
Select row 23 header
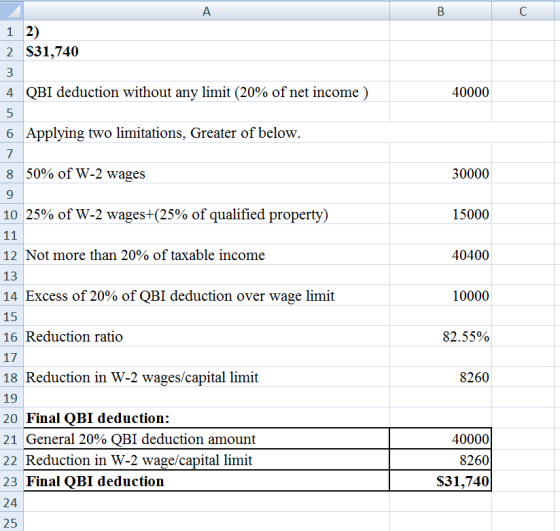(12, 481)
